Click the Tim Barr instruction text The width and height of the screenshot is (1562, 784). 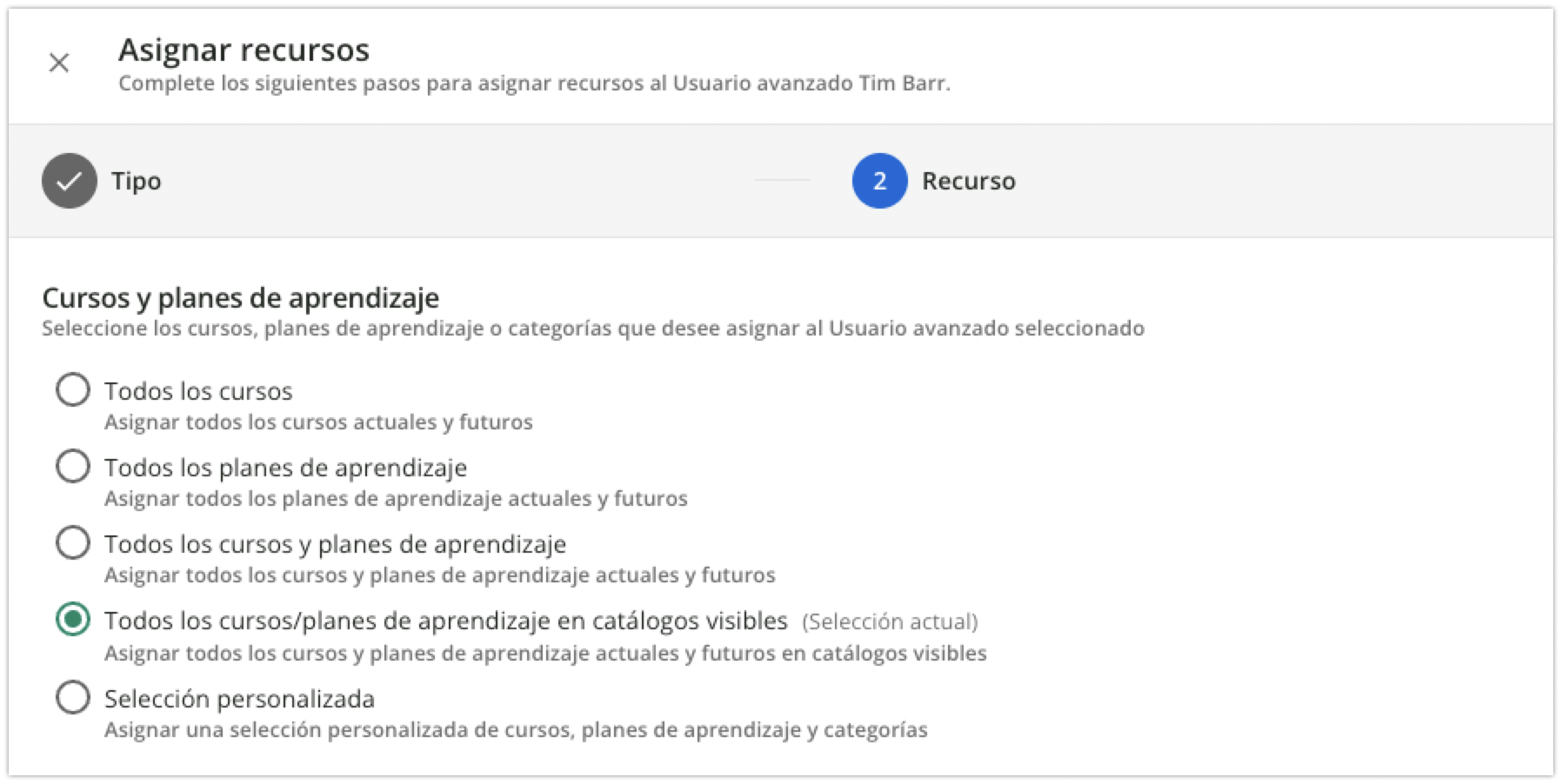point(535,84)
